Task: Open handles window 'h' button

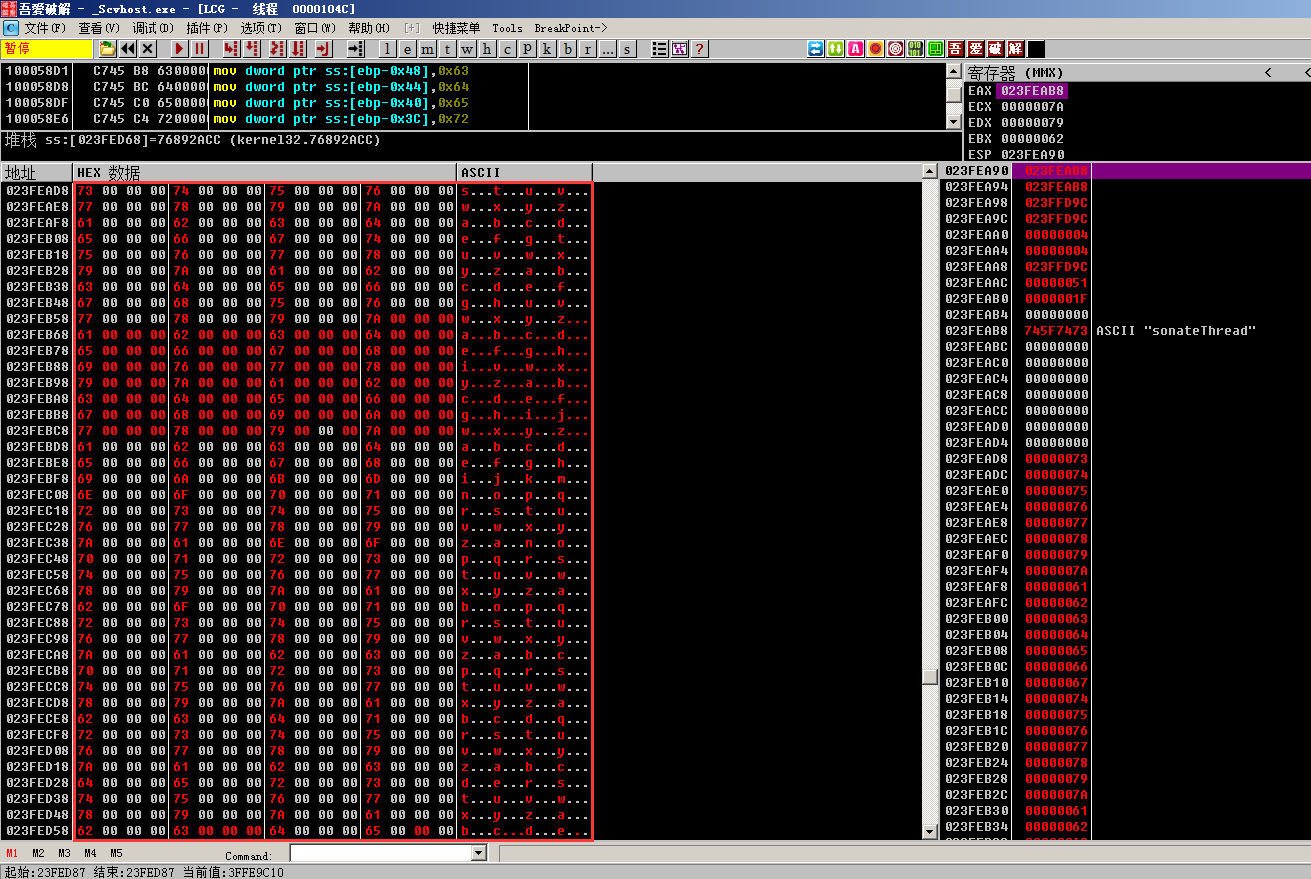Action: coord(487,49)
